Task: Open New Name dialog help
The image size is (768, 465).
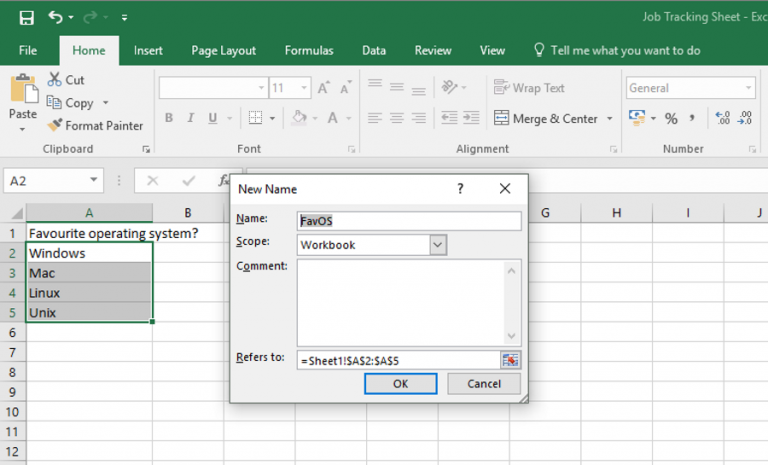Action: [x=460, y=189]
